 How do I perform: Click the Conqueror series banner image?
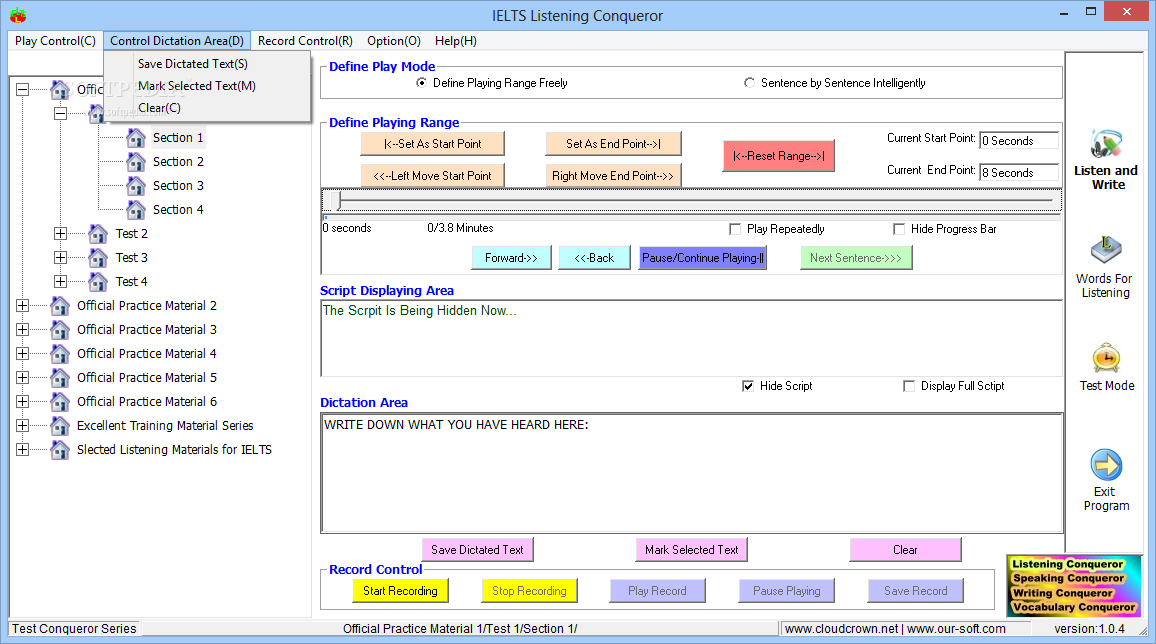[x=1073, y=586]
